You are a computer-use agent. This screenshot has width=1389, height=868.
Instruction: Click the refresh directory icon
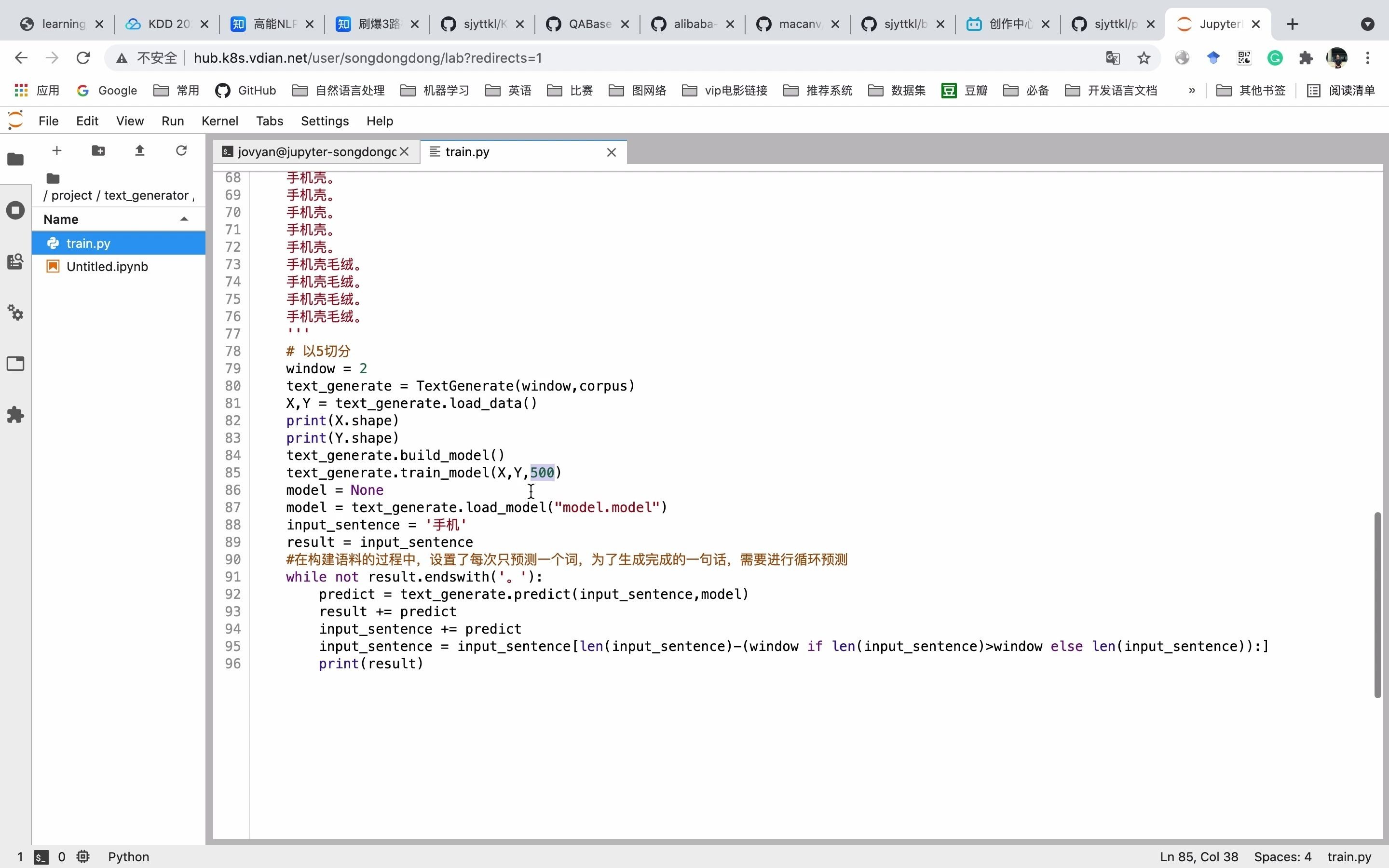180,150
